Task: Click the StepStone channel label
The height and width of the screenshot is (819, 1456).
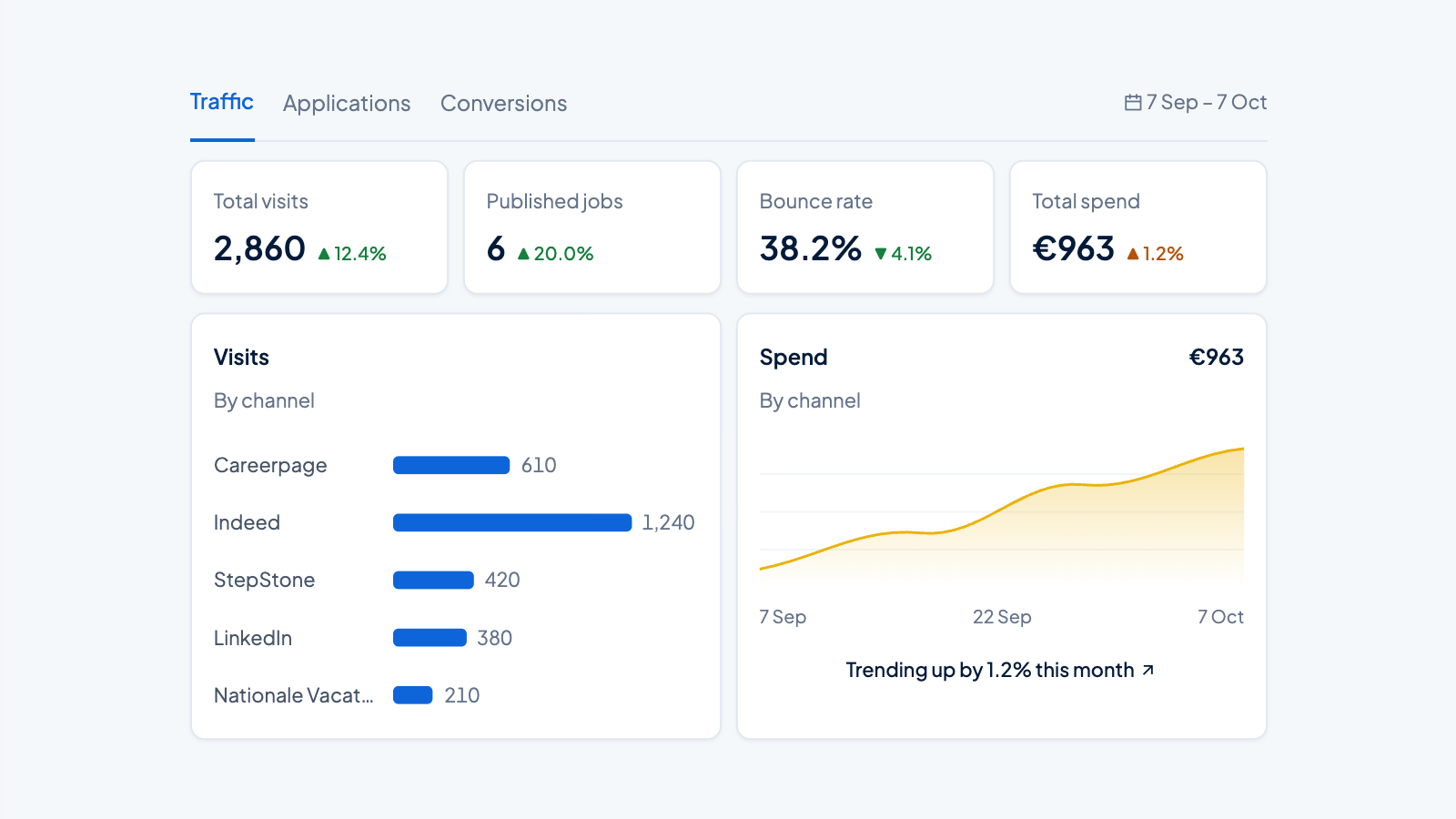Action: [264, 581]
